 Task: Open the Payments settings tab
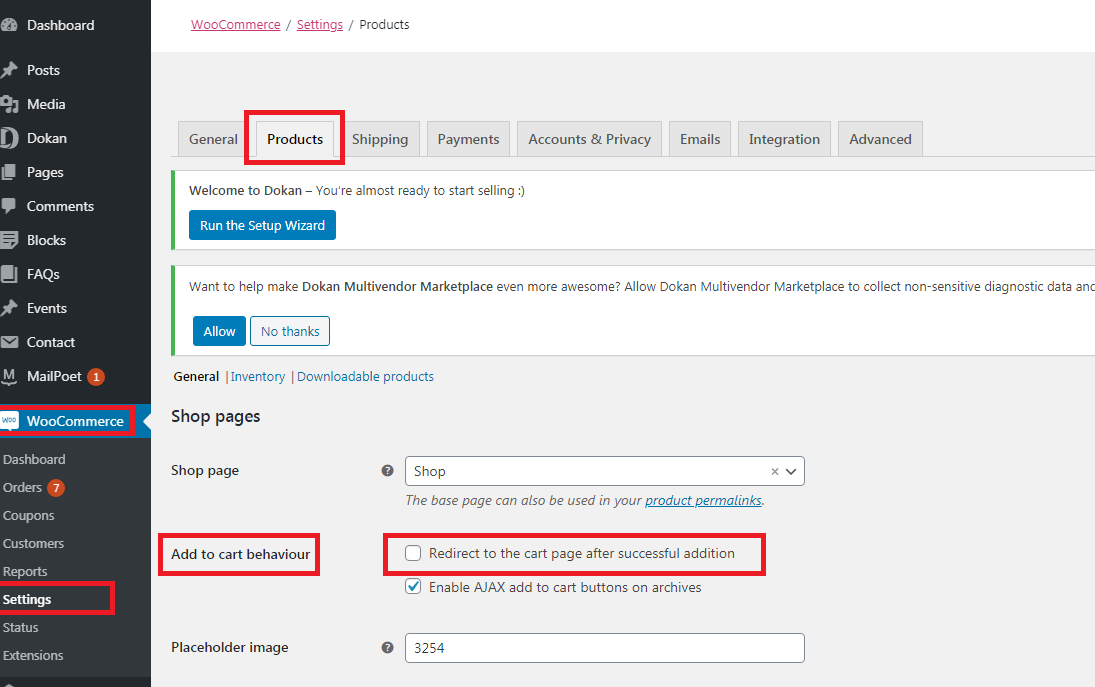[469, 139]
